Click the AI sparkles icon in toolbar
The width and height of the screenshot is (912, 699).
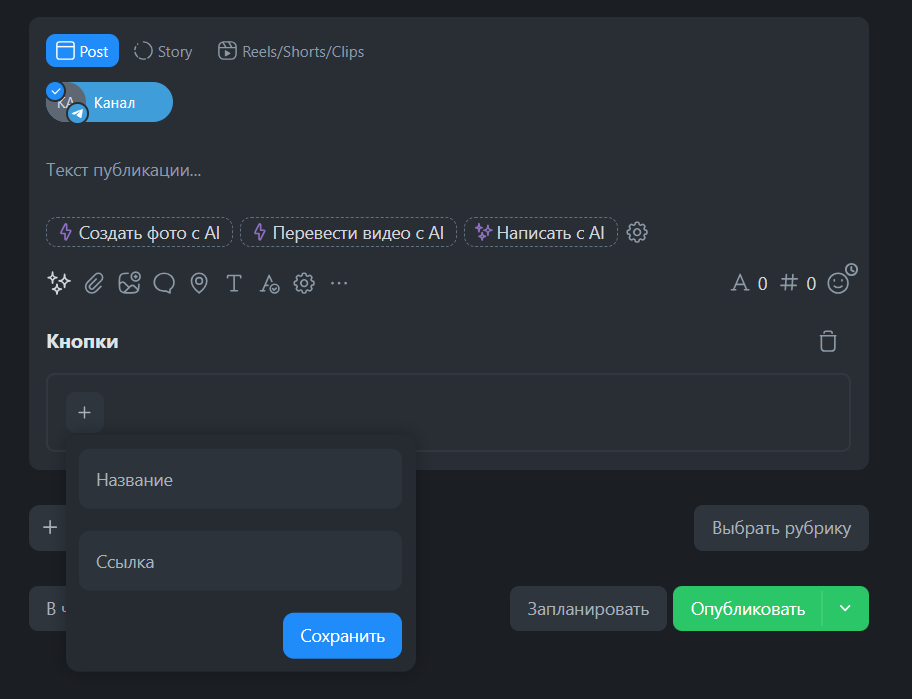tap(59, 283)
